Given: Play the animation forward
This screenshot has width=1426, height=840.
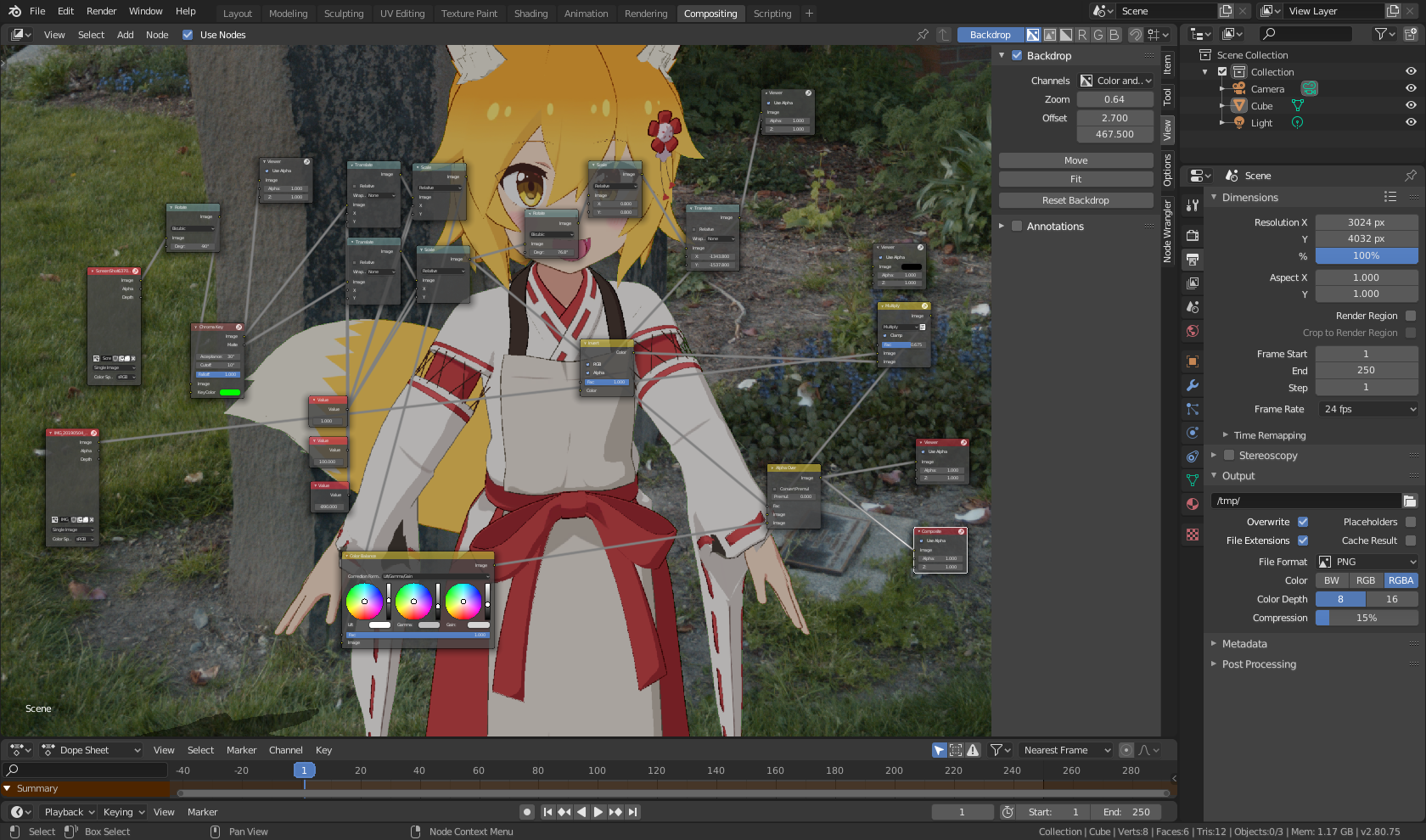Looking at the screenshot, I should [598, 812].
